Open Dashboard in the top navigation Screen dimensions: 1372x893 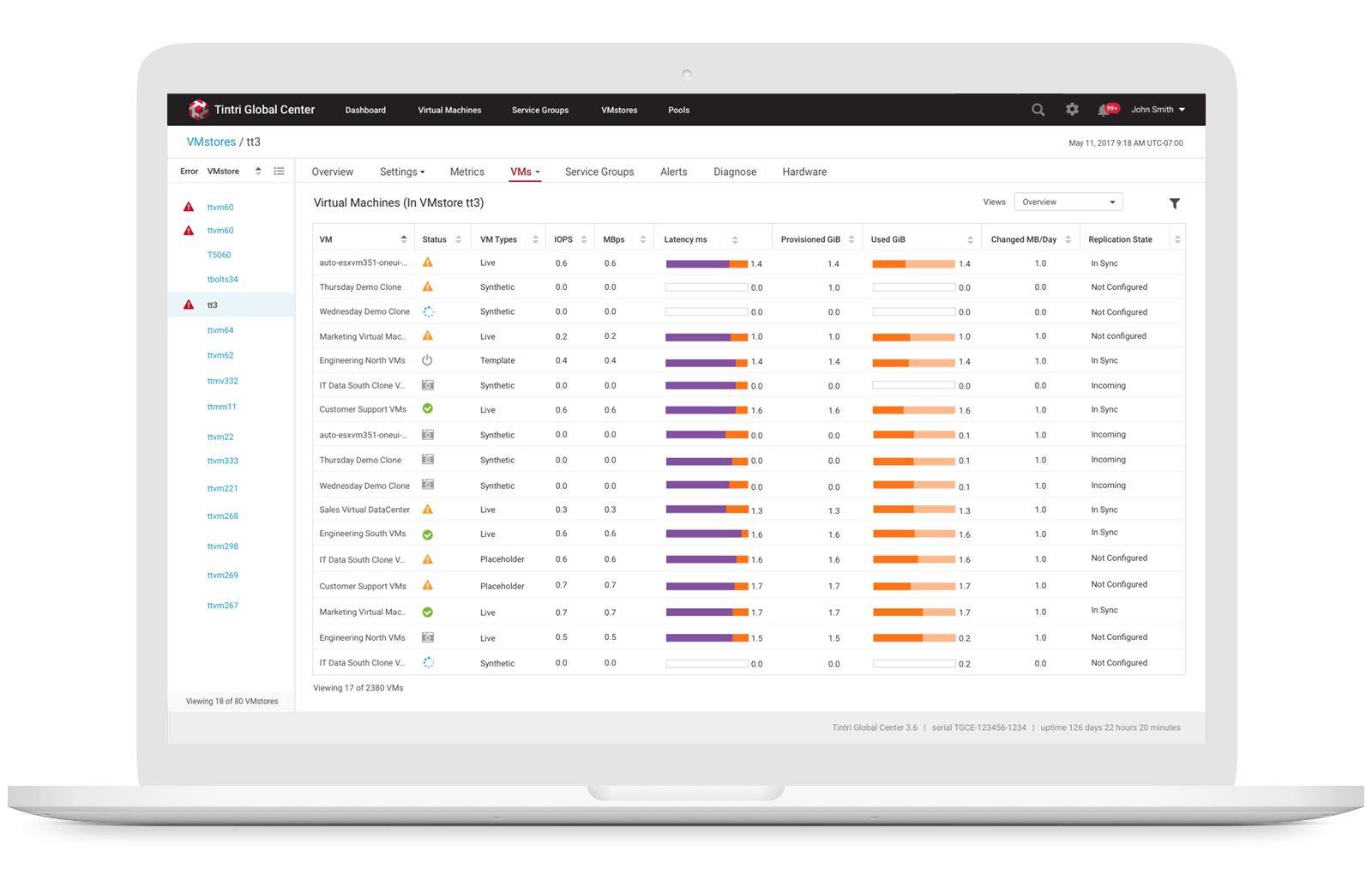tap(365, 110)
